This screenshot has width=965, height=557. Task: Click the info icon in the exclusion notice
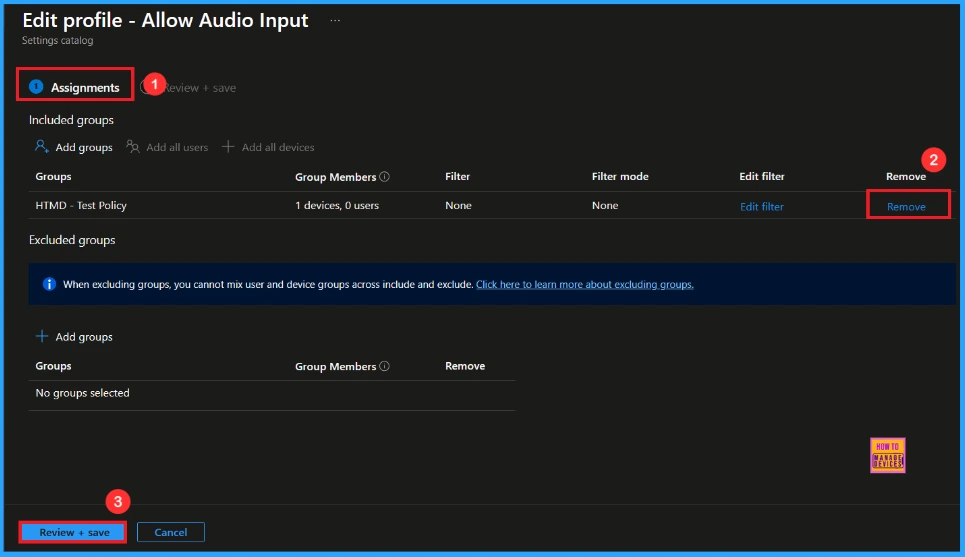tap(49, 284)
